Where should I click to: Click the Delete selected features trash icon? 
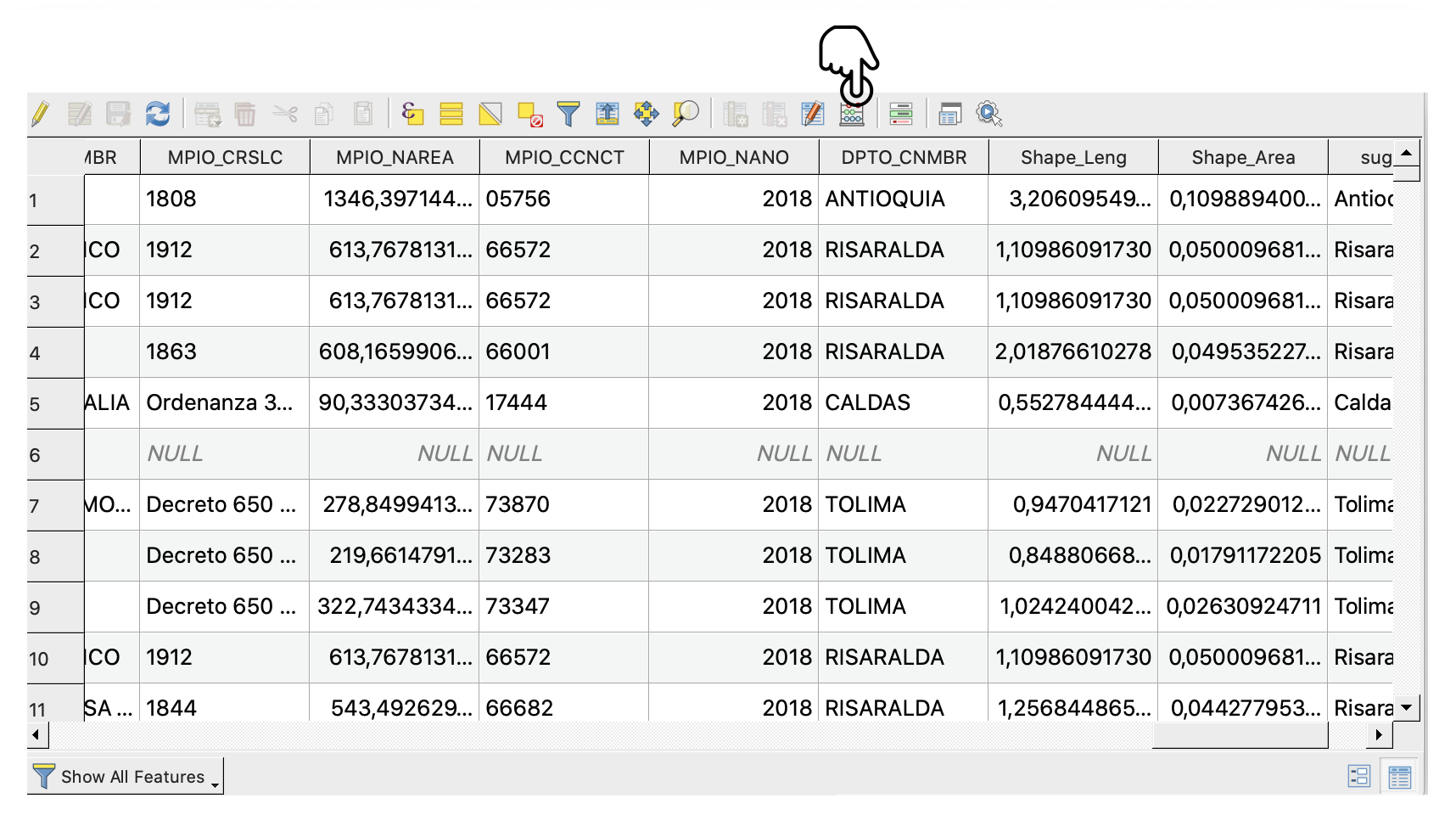[245, 113]
